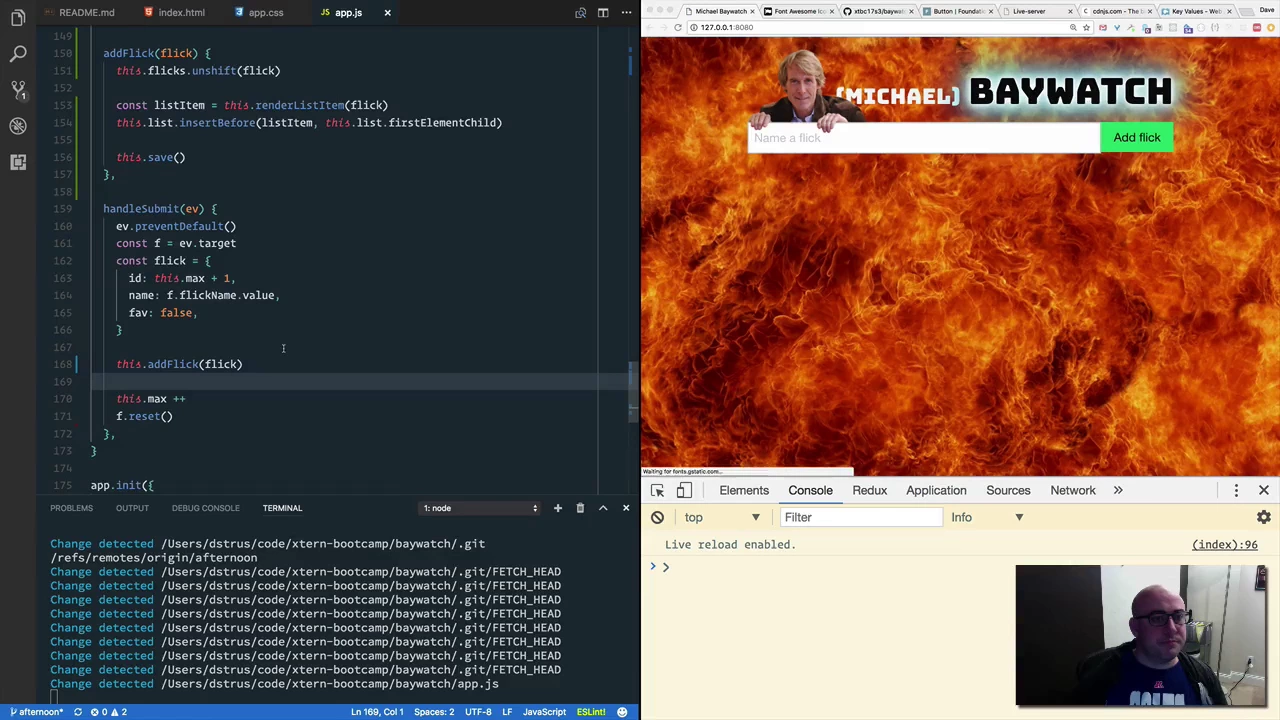Select the DevTools inspect element tool
Viewport: 1280px width, 720px height.
click(657, 490)
